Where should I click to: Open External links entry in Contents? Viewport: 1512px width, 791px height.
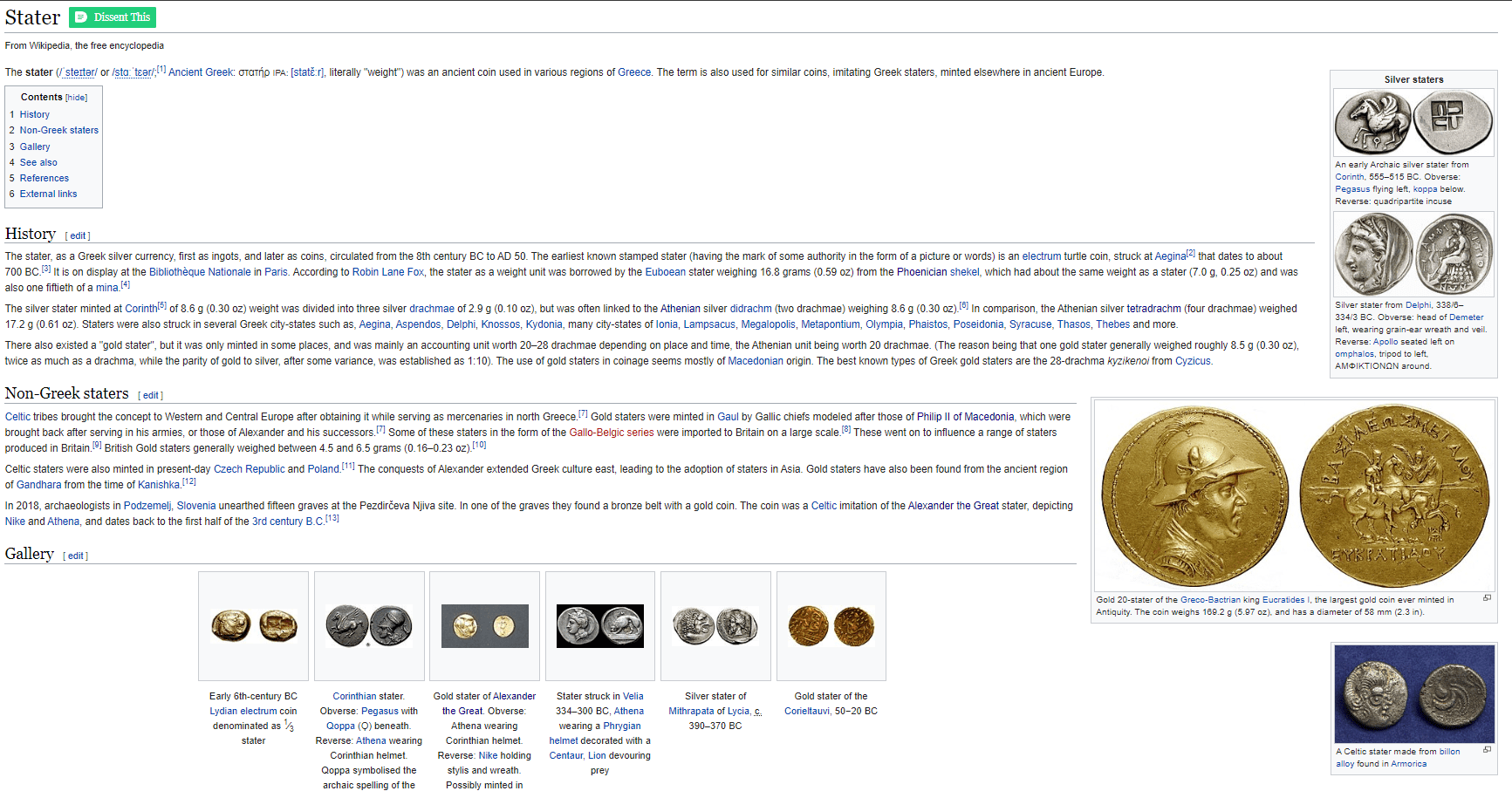point(48,194)
